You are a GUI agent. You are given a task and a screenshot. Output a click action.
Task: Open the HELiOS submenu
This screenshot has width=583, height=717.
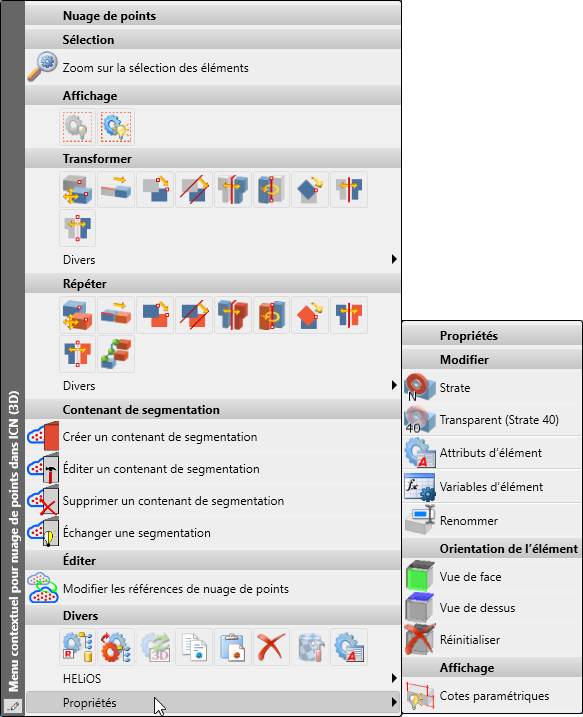213,679
